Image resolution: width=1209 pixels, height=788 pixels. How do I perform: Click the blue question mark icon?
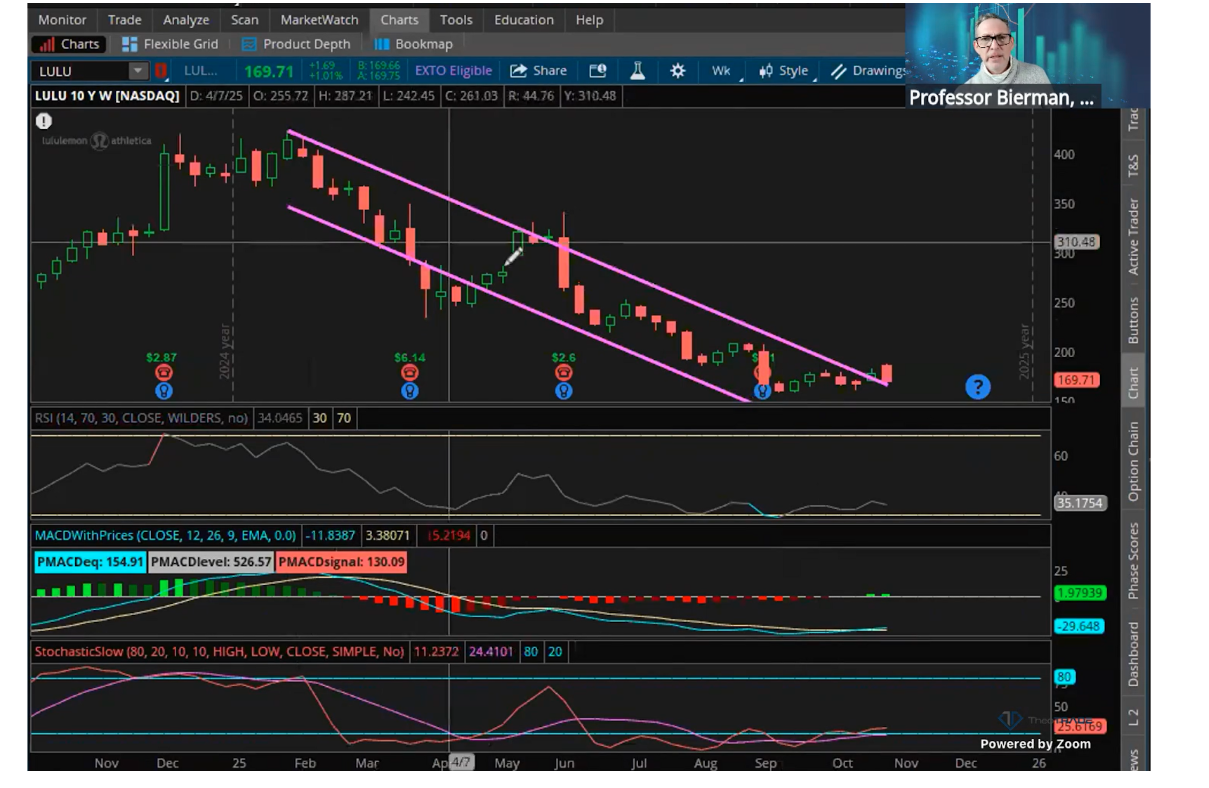(x=977, y=387)
